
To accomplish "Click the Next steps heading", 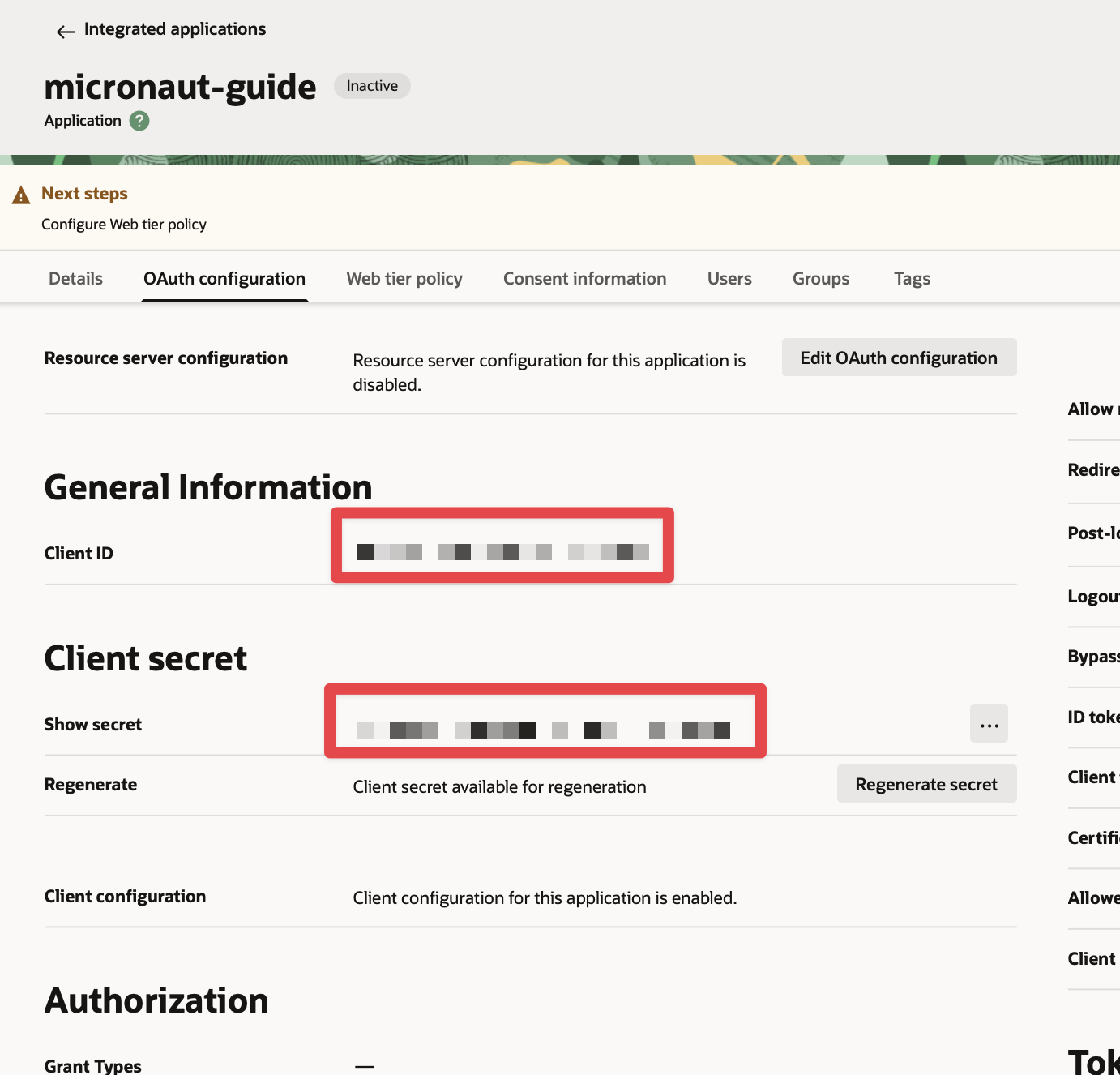I will (84, 194).
